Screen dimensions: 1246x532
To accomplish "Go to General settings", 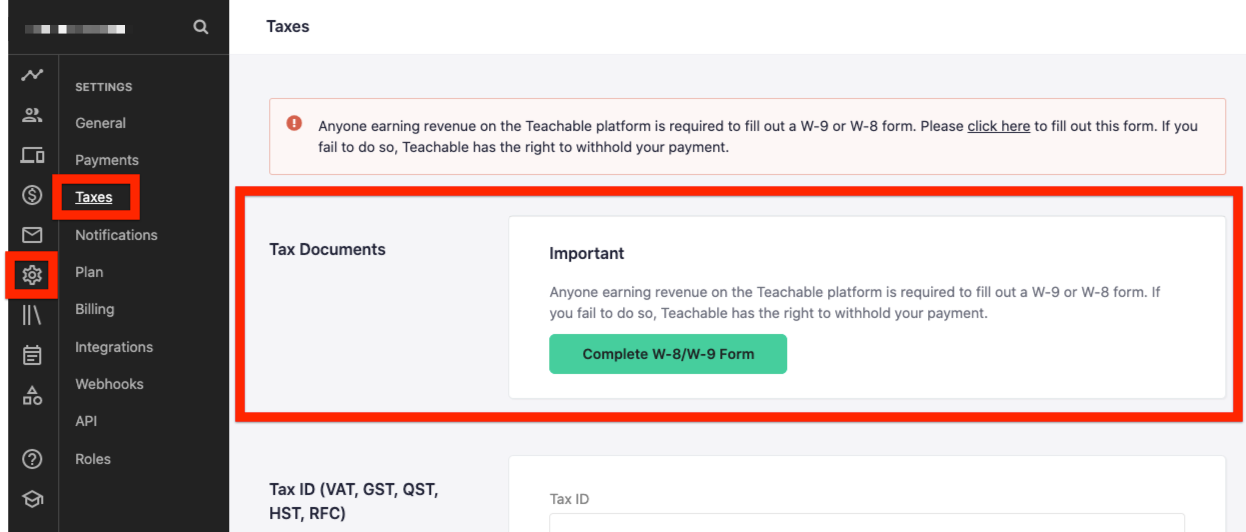I will coord(100,123).
